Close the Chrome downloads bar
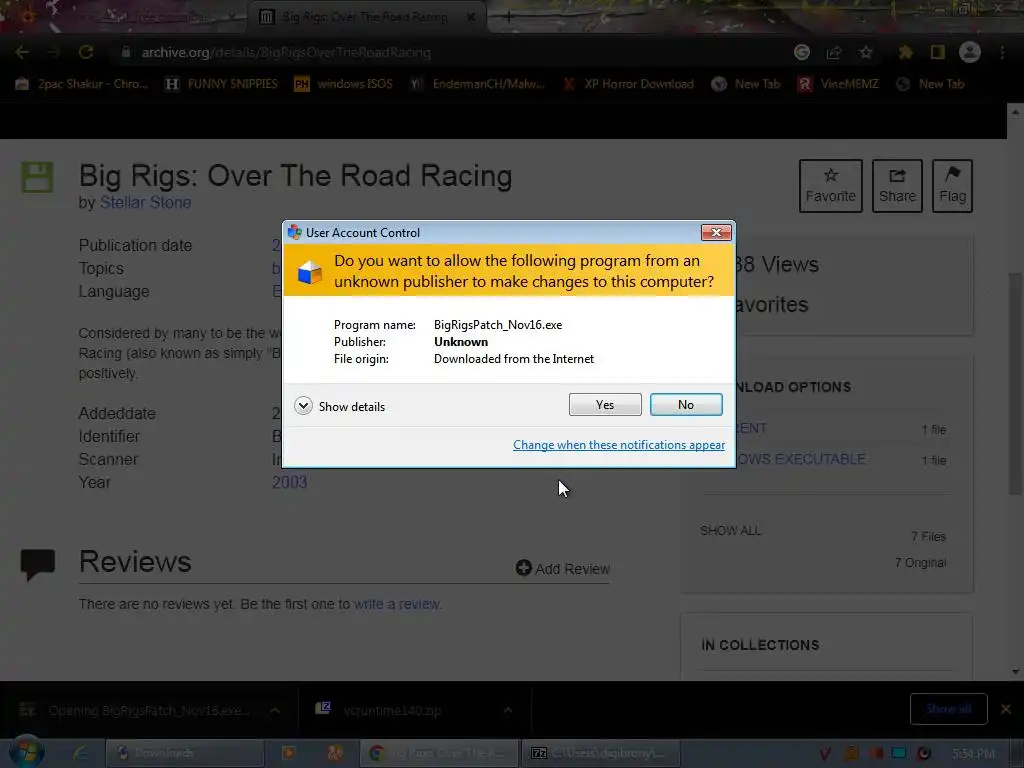 pos(1006,709)
